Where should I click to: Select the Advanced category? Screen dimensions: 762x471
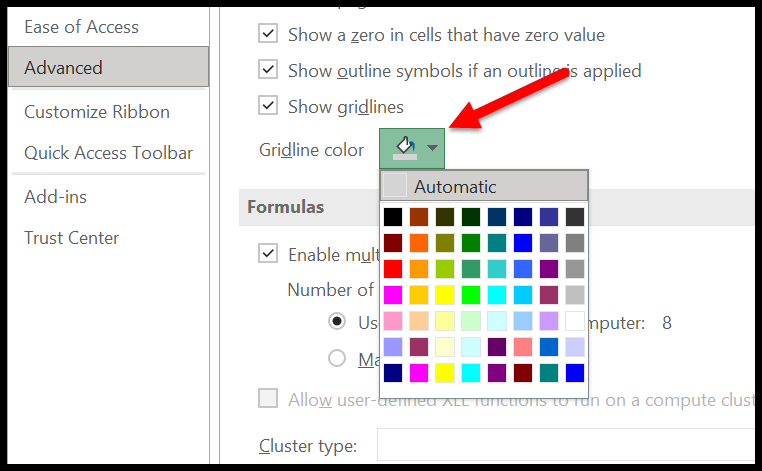[x=108, y=67]
